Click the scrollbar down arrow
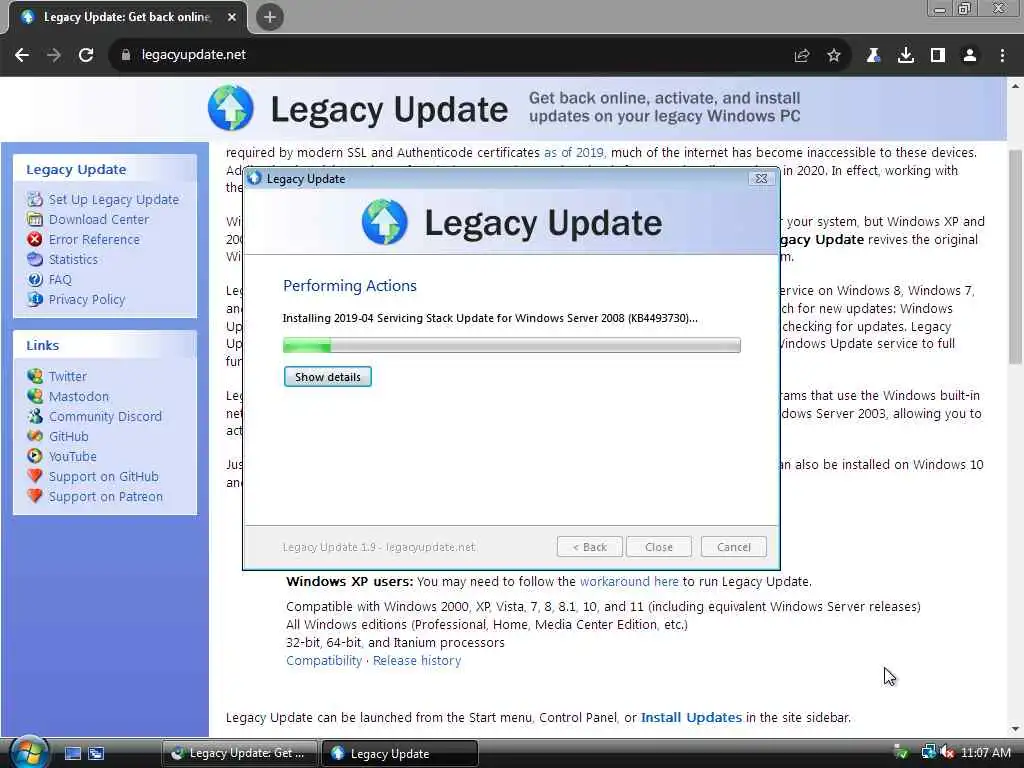1024x768 pixels. click(1015, 729)
